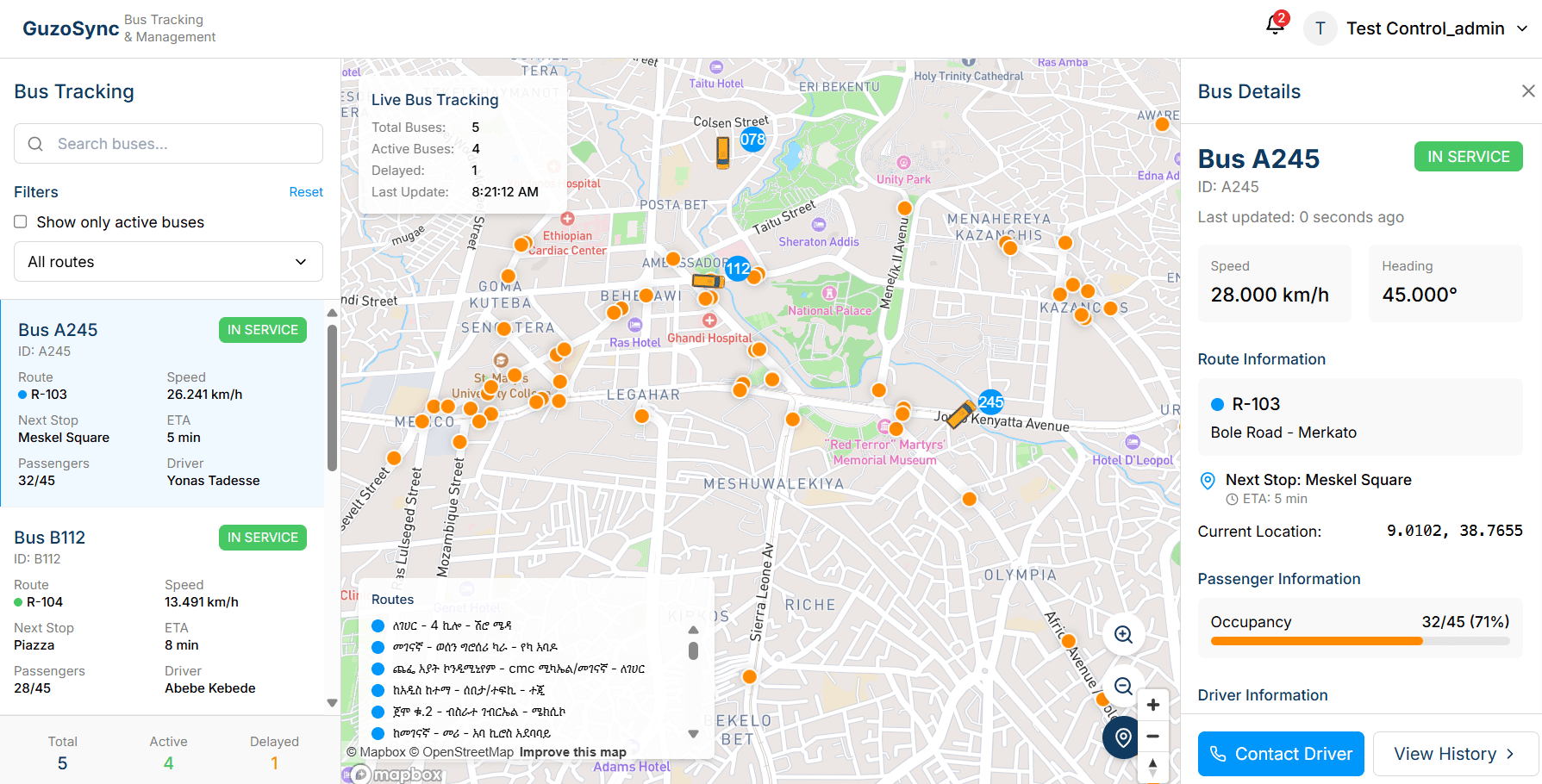Viewport: 1542px width, 784px height.
Task: Open View History
Action: (x=1454, y=754)
